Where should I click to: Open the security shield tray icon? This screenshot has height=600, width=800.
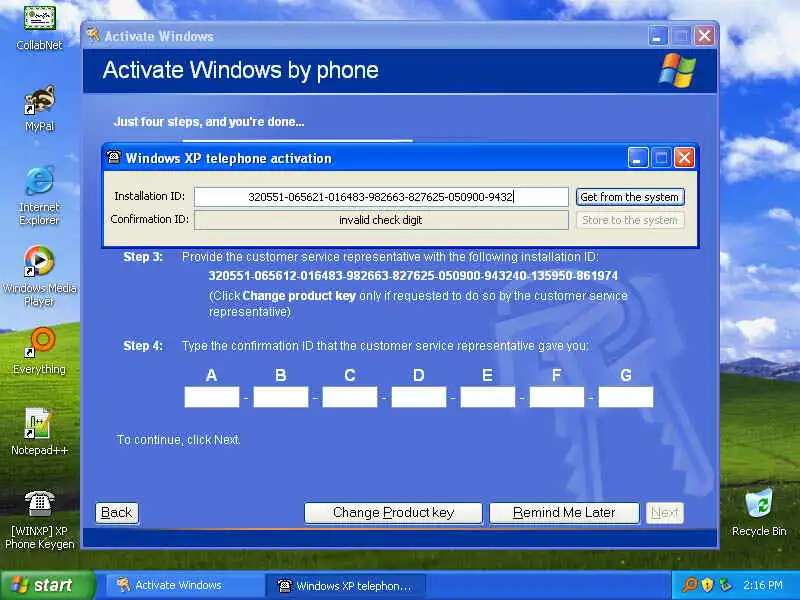[x=707, y=585]
